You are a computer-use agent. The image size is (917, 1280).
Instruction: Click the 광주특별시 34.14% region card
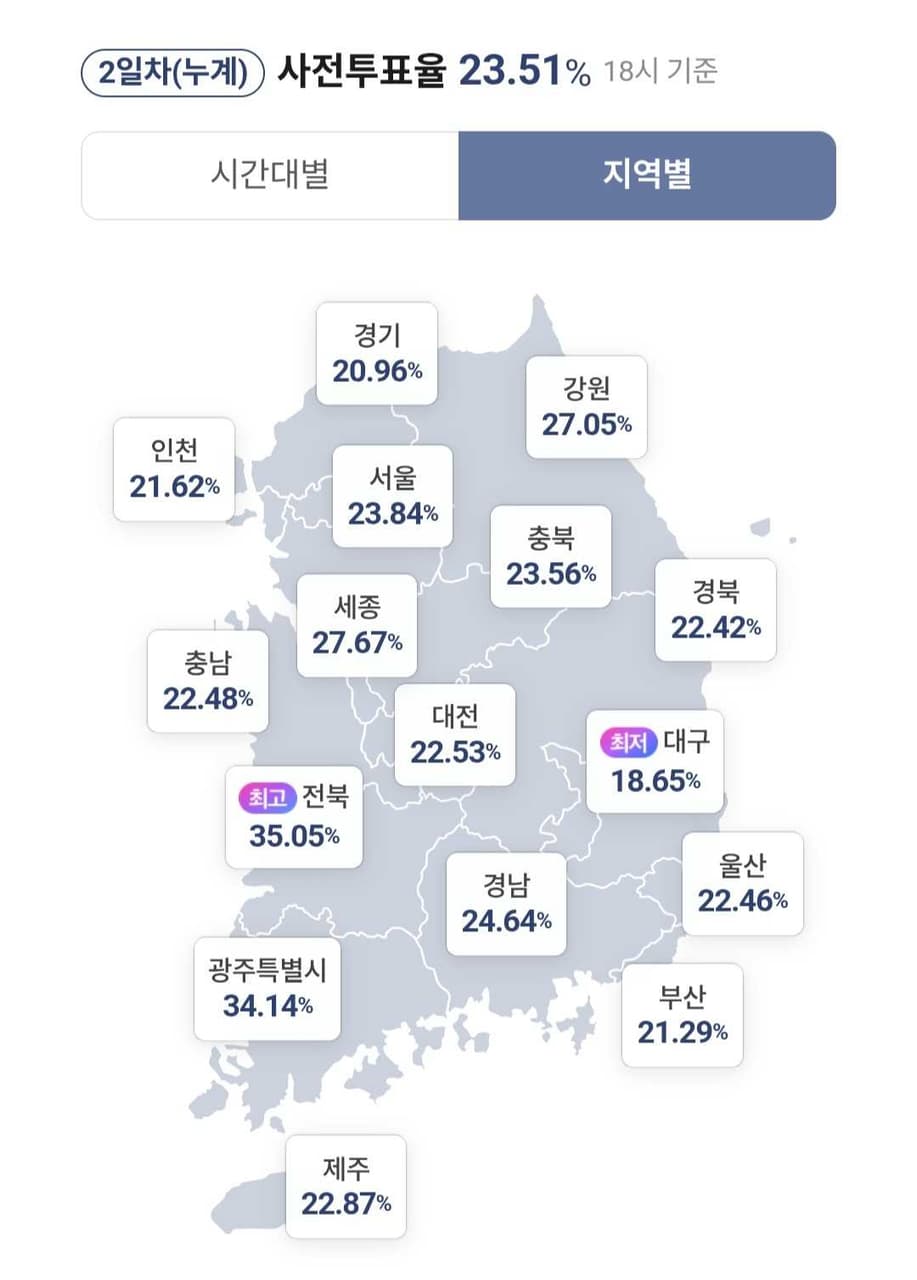268,988
